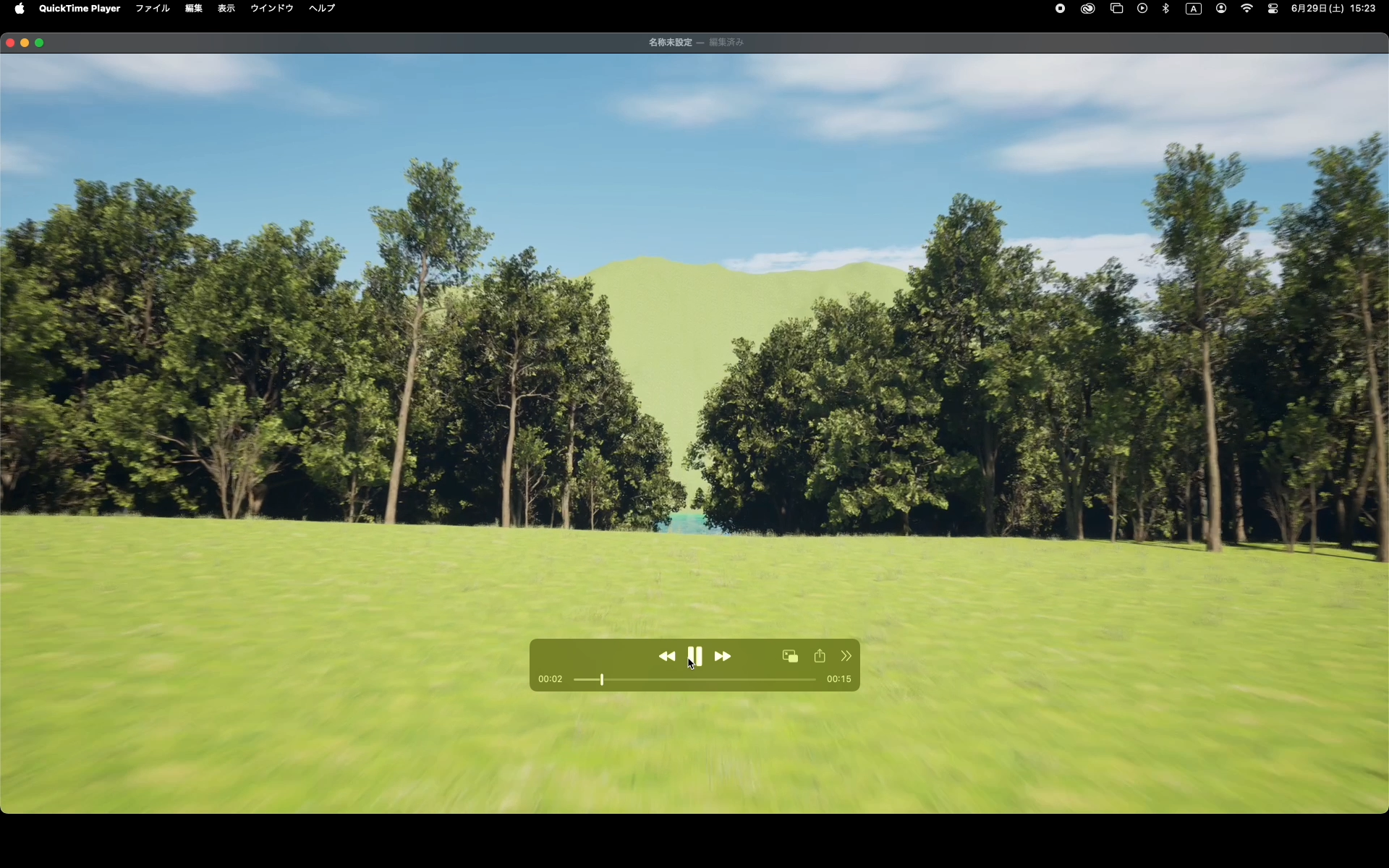Click the window title 名称未設定

(670, 43)
